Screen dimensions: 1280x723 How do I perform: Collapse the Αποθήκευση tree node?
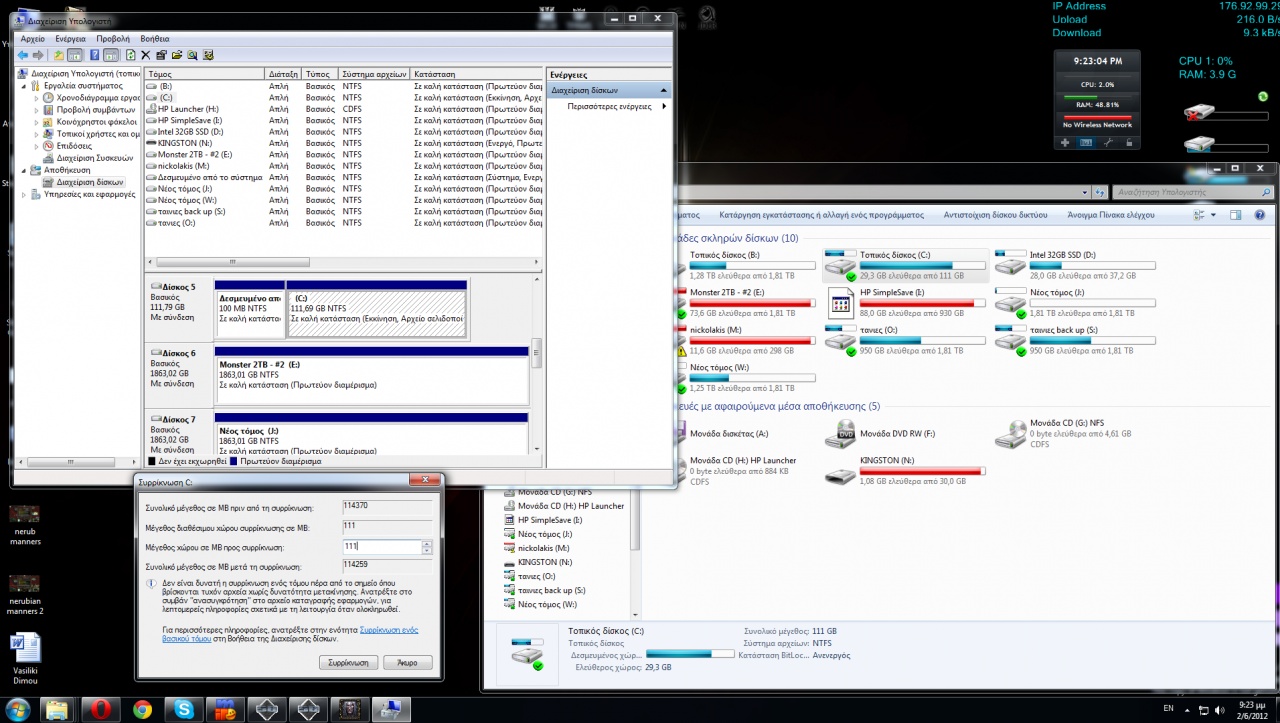[24, 170]
